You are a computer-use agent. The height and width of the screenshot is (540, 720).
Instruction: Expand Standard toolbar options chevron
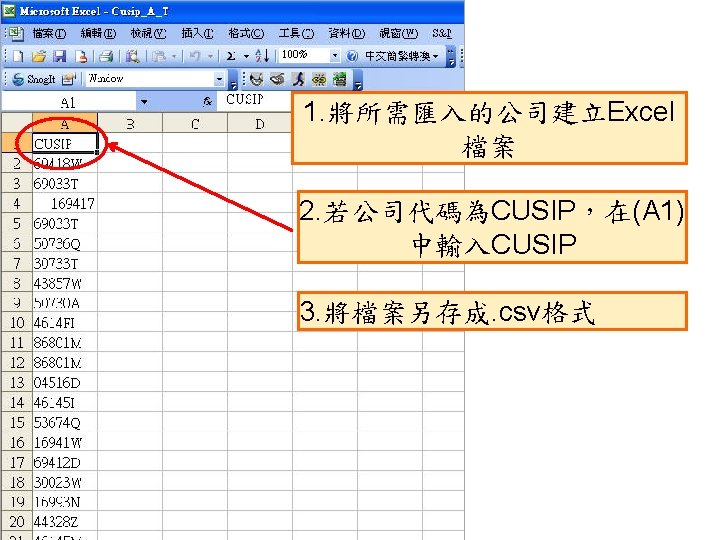[x=451, y=56]
